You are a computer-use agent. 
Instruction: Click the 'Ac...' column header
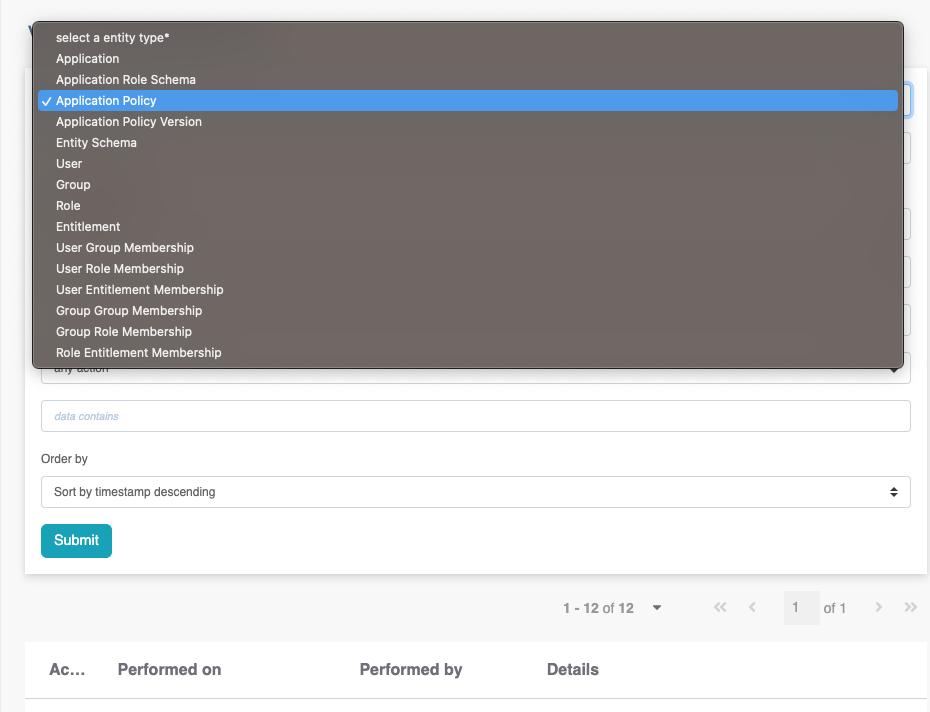tap(67, 669)
